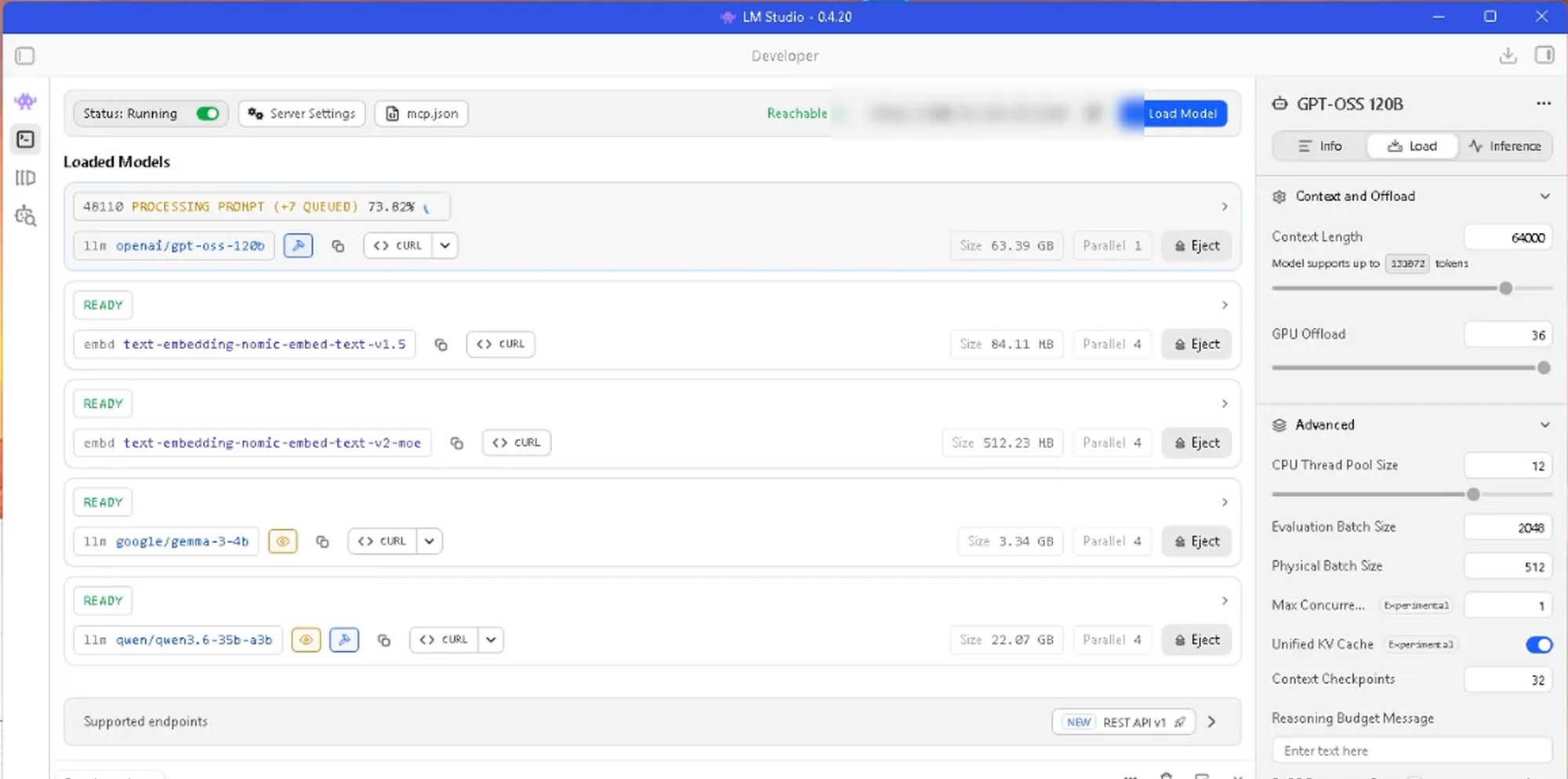The image size is (1568, 779).
Task: Open GPT-OSS 120B three-dot options menu
Action: 1544,104
